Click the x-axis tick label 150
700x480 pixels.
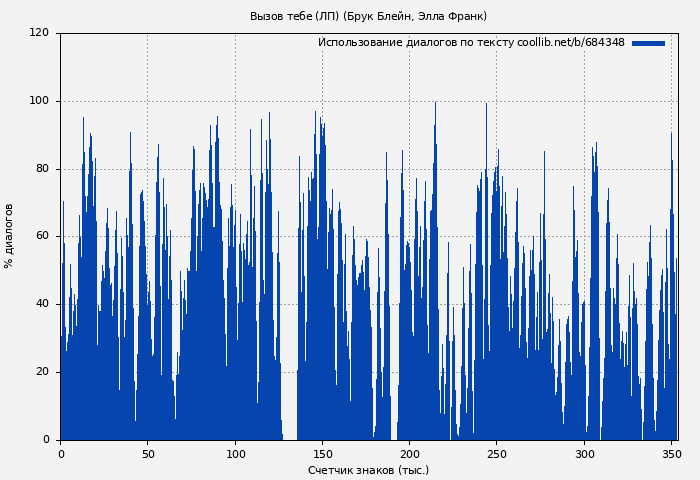(323, 454)
